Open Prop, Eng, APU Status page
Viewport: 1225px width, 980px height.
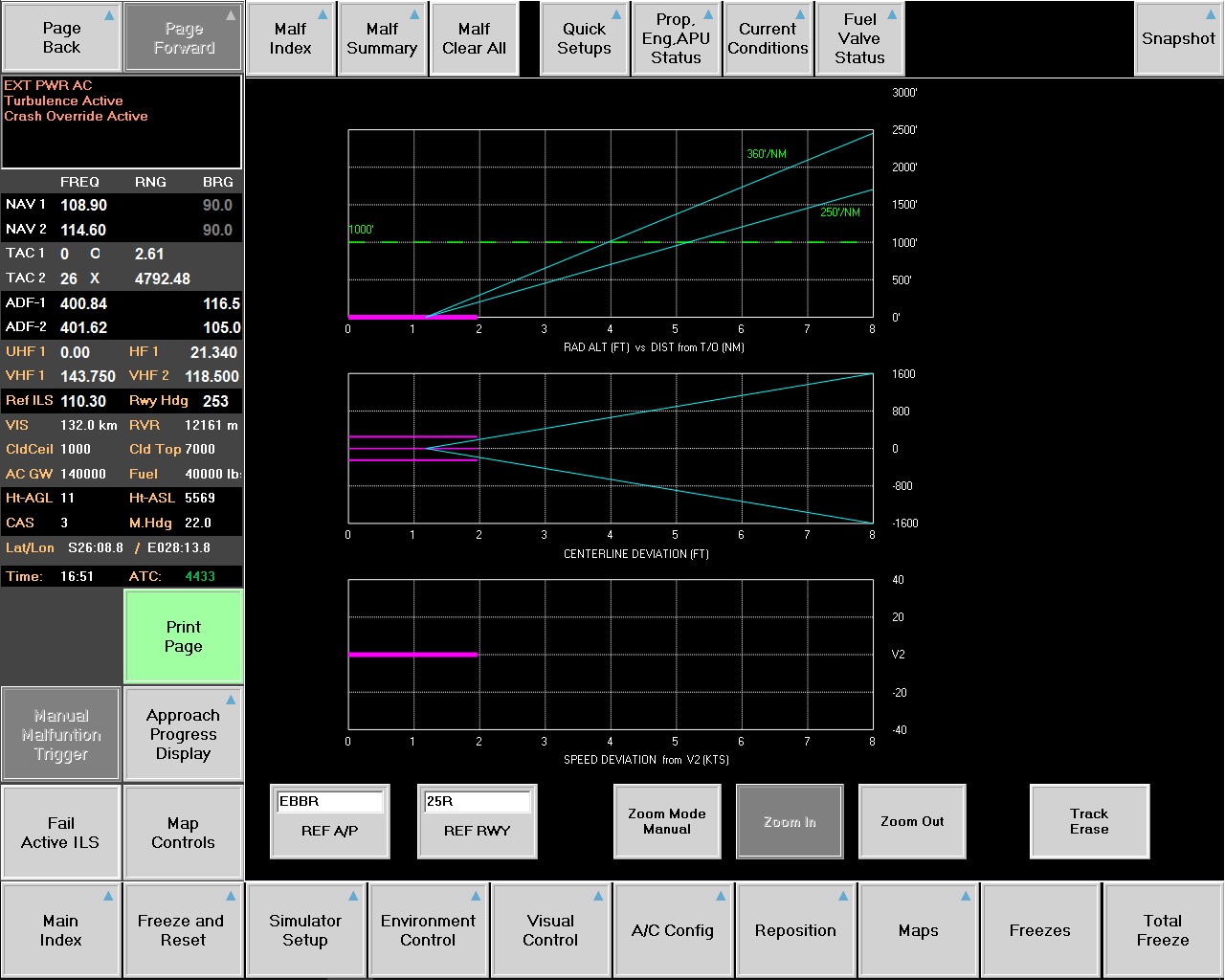[x=676, y=38]
